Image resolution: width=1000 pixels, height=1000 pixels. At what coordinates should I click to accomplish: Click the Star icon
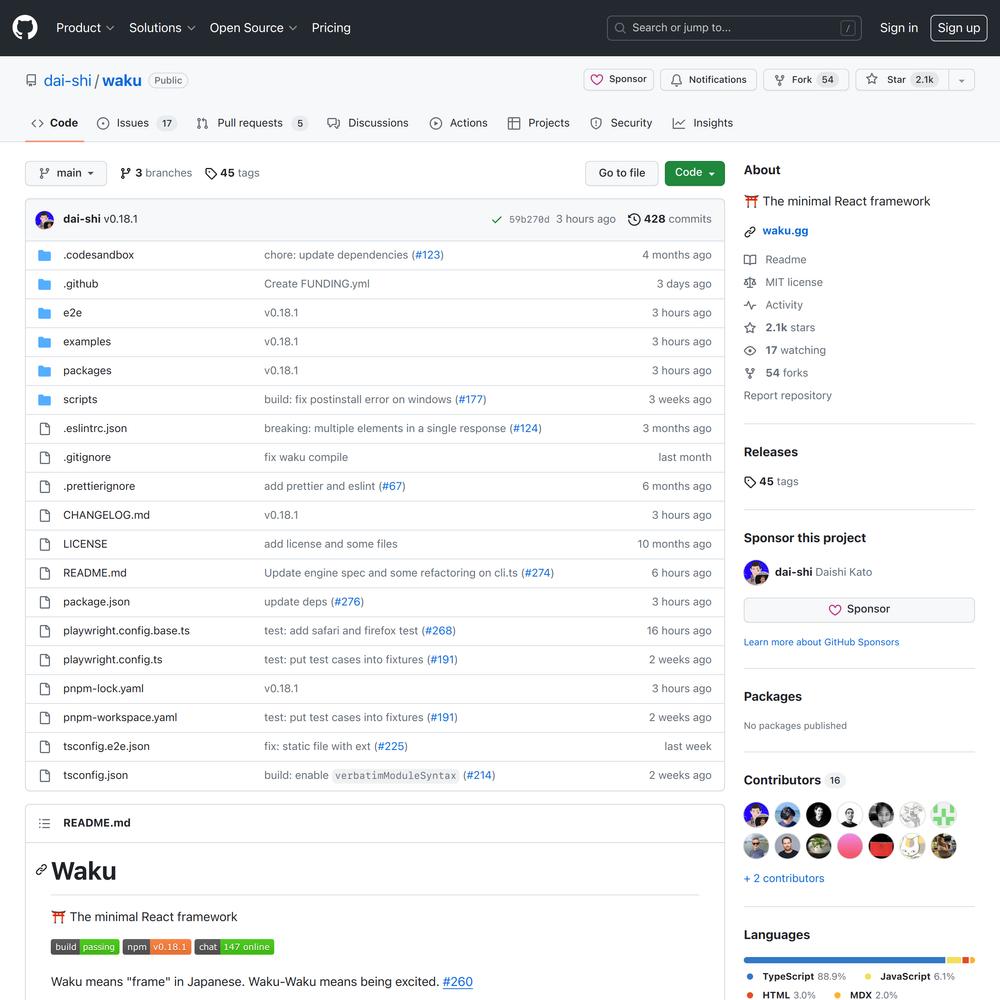click(871, 79)
